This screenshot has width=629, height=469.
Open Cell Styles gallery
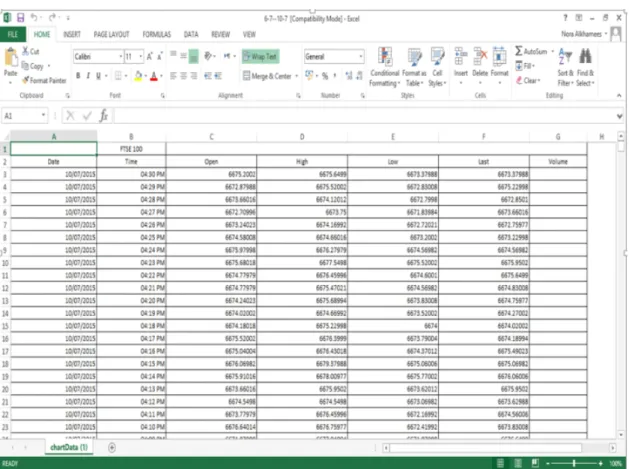click(437, 67)
